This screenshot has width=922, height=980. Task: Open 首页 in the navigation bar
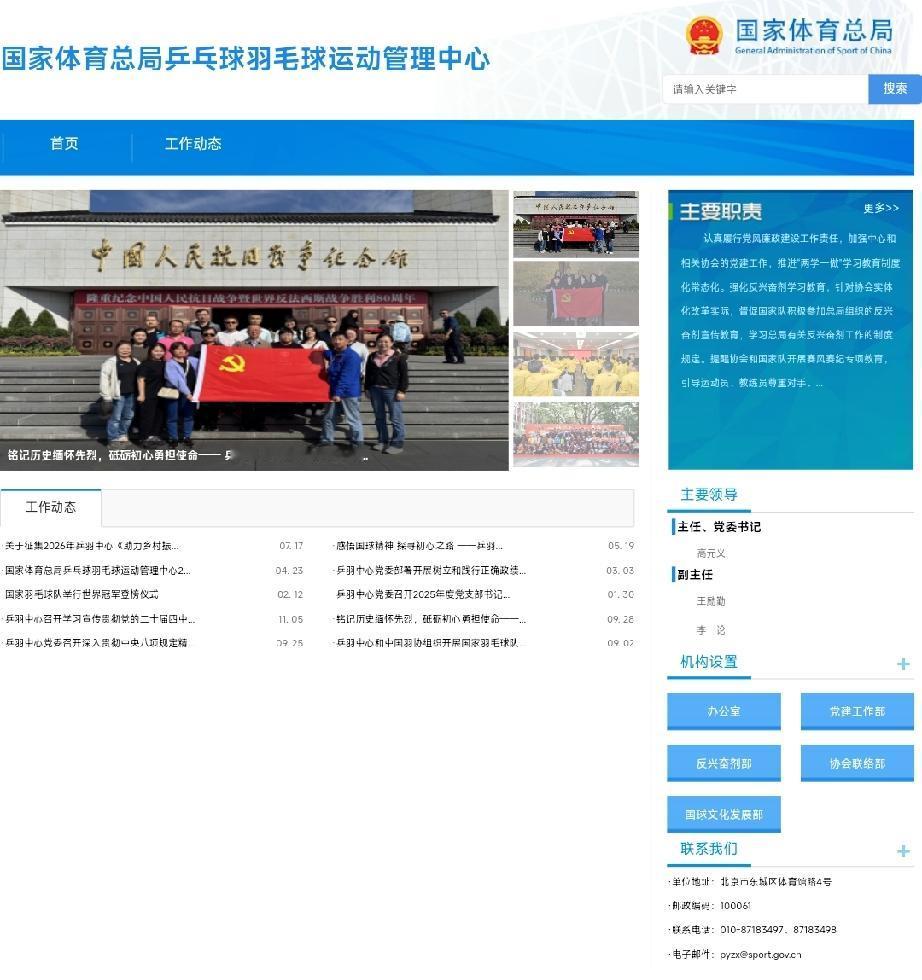[64, 144]
